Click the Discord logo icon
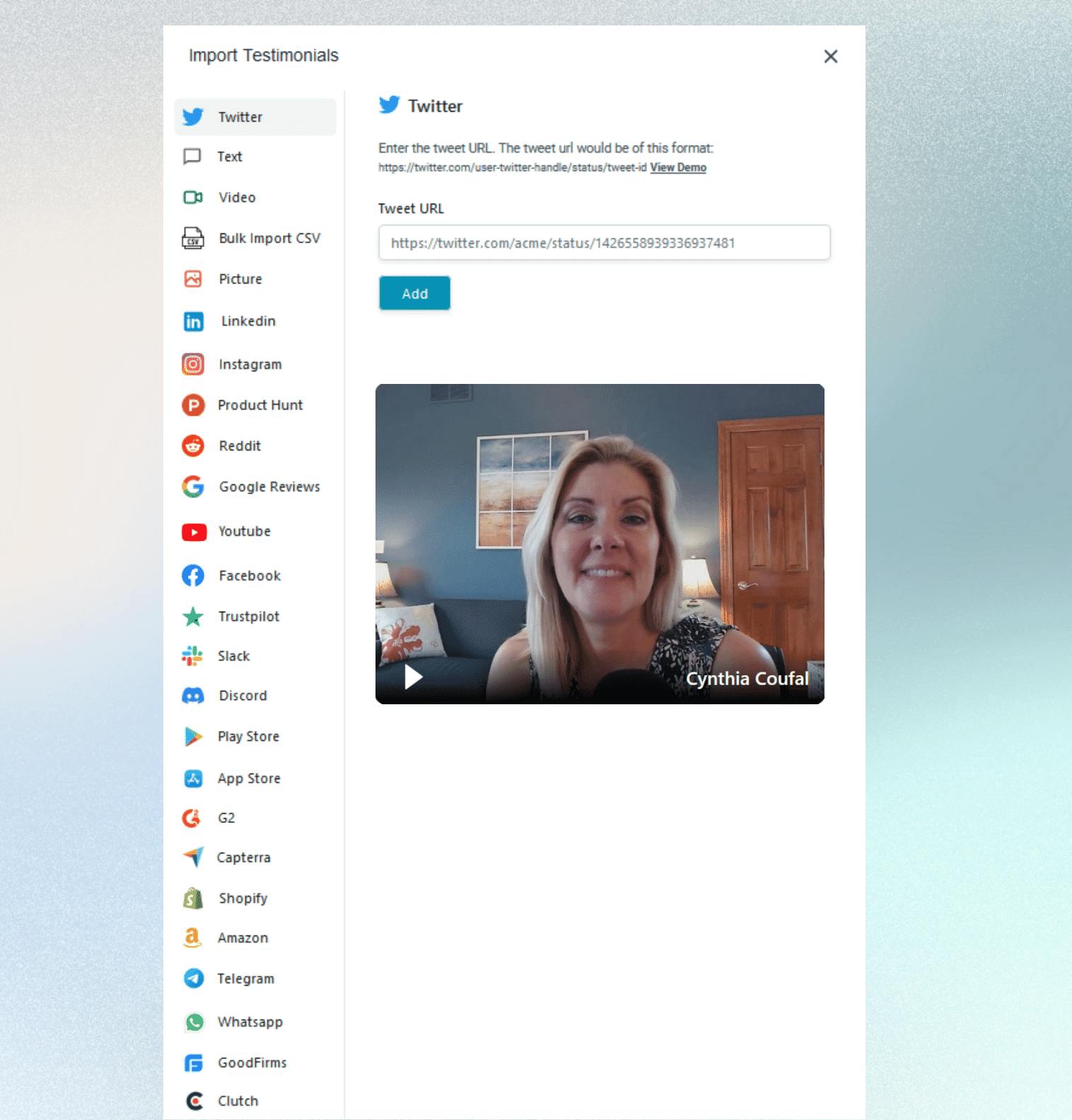 (193, 696)
